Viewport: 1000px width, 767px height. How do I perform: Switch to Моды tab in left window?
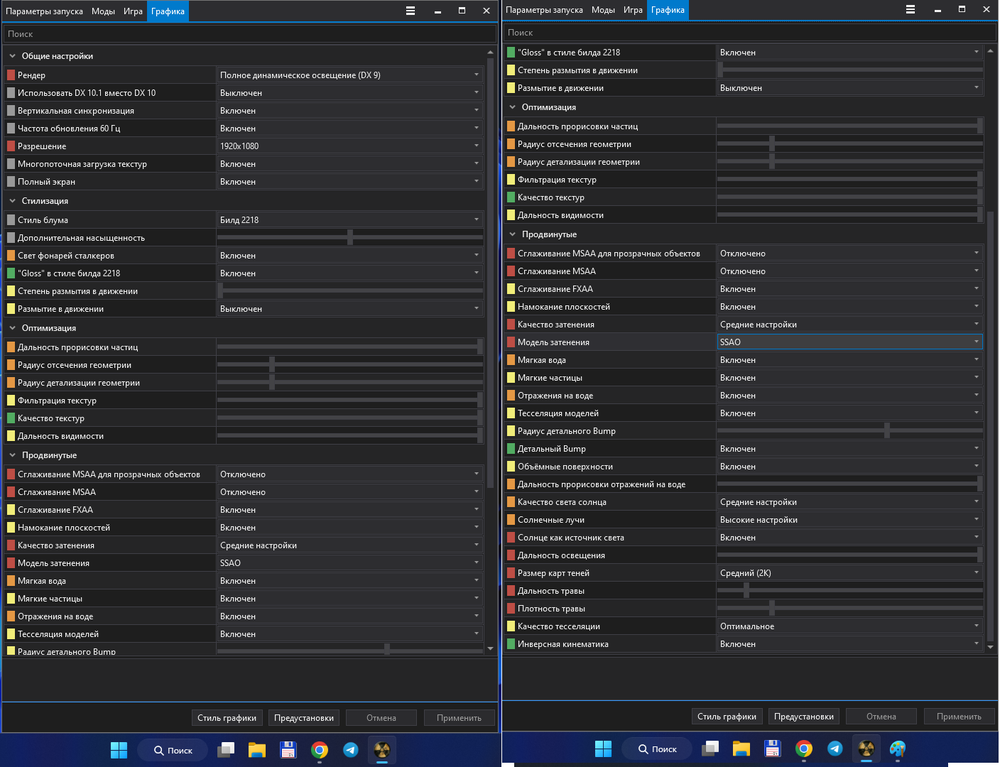pyautogui.click(x=103, y=10)
